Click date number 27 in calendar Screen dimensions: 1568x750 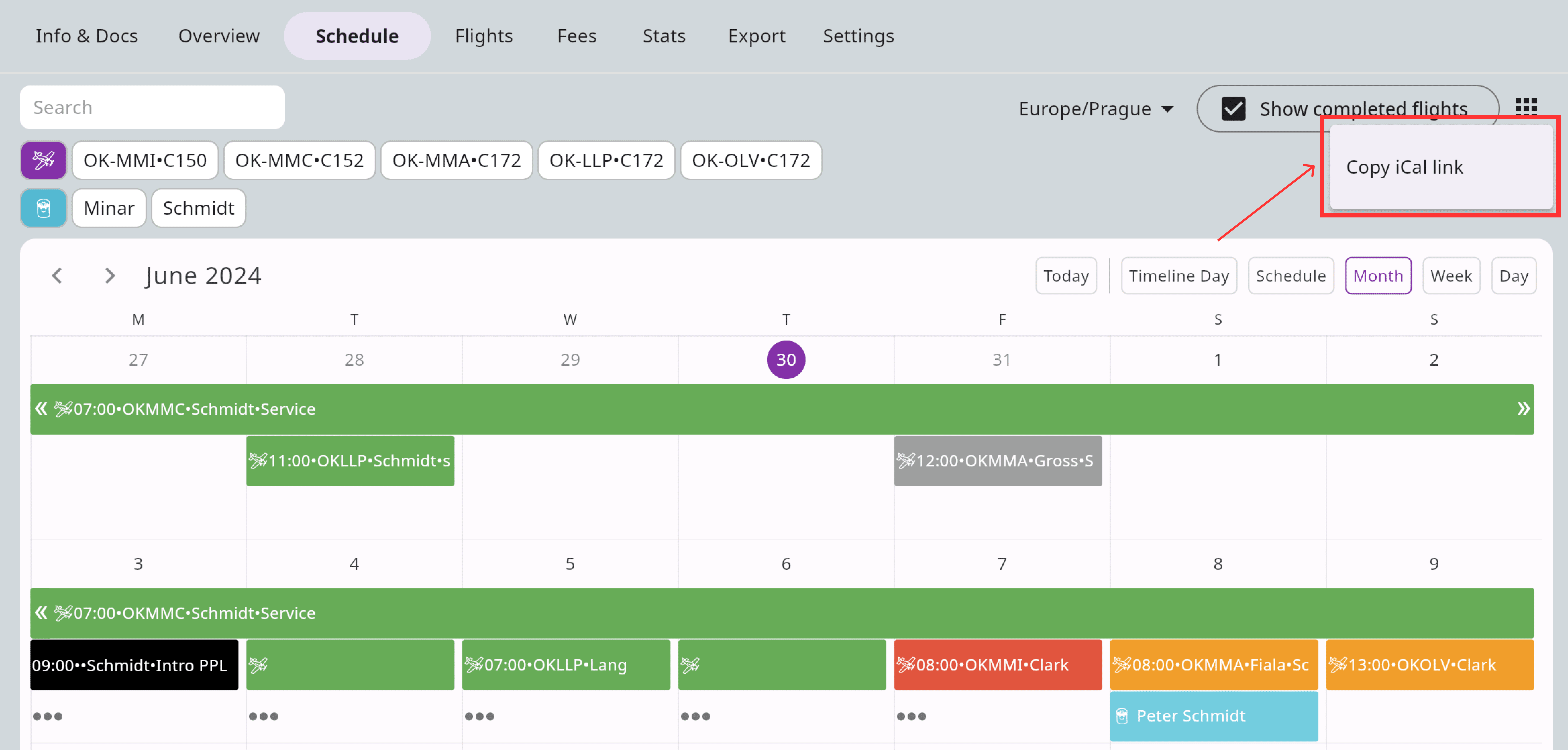(x=138, y=360)
